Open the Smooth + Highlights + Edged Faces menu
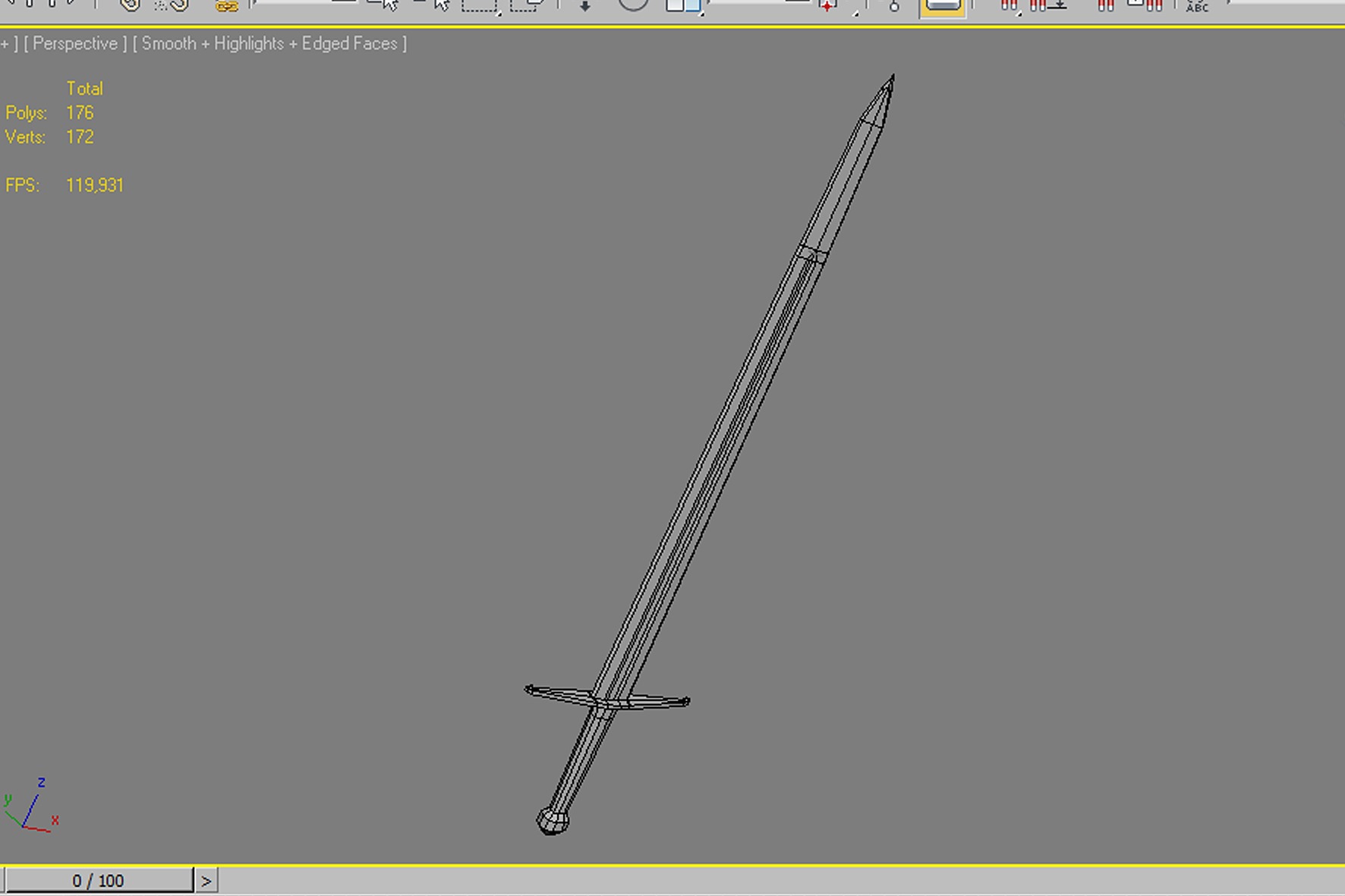 point(269,44)
